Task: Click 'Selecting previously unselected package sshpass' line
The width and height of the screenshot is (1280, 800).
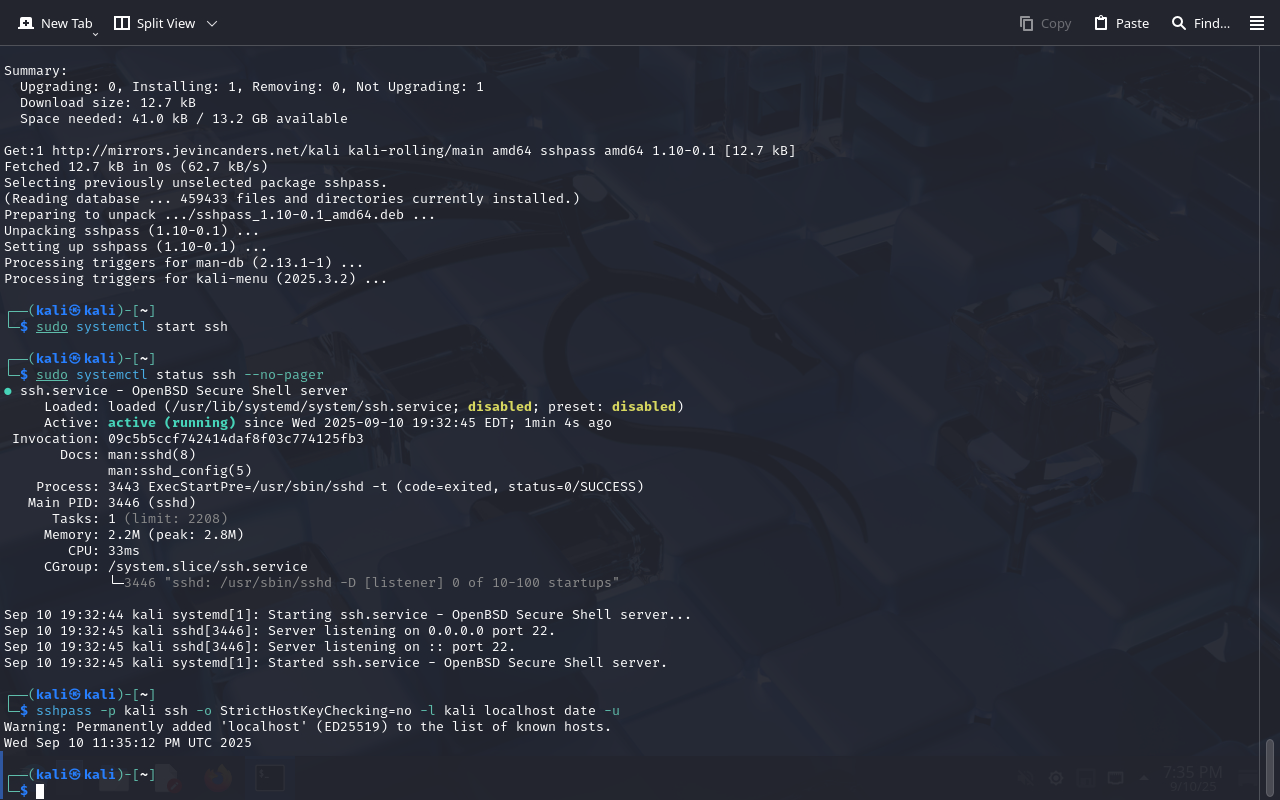Action: tap(196, 183)
